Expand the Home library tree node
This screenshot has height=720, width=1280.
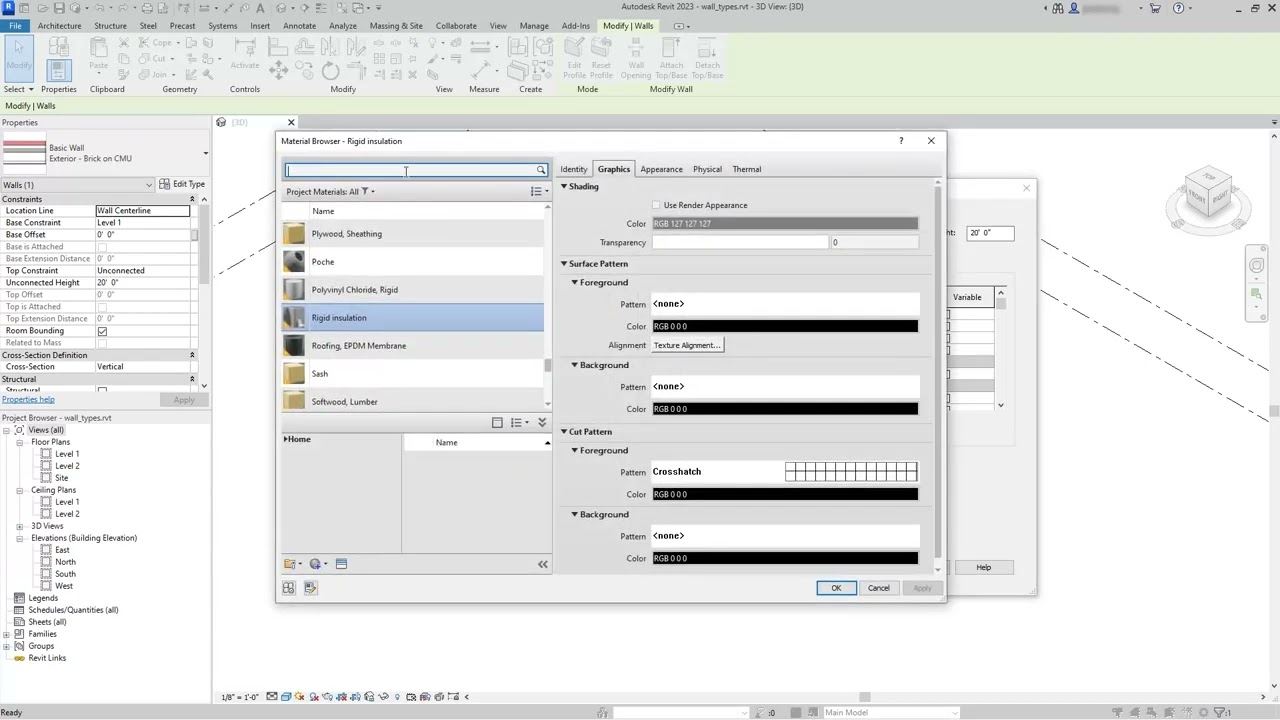pos(286,440)
